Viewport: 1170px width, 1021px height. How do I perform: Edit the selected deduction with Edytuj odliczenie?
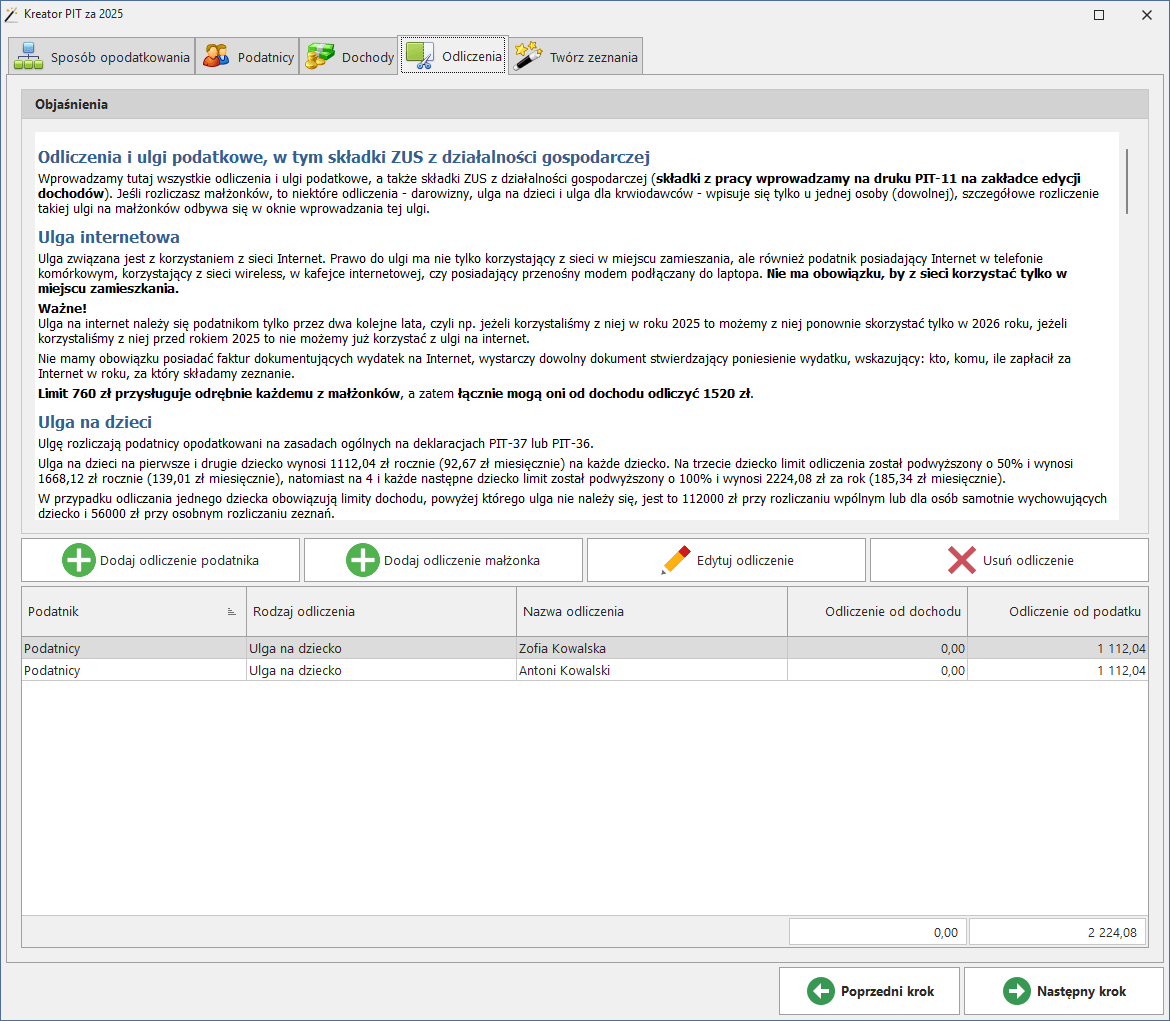(726, 560)
